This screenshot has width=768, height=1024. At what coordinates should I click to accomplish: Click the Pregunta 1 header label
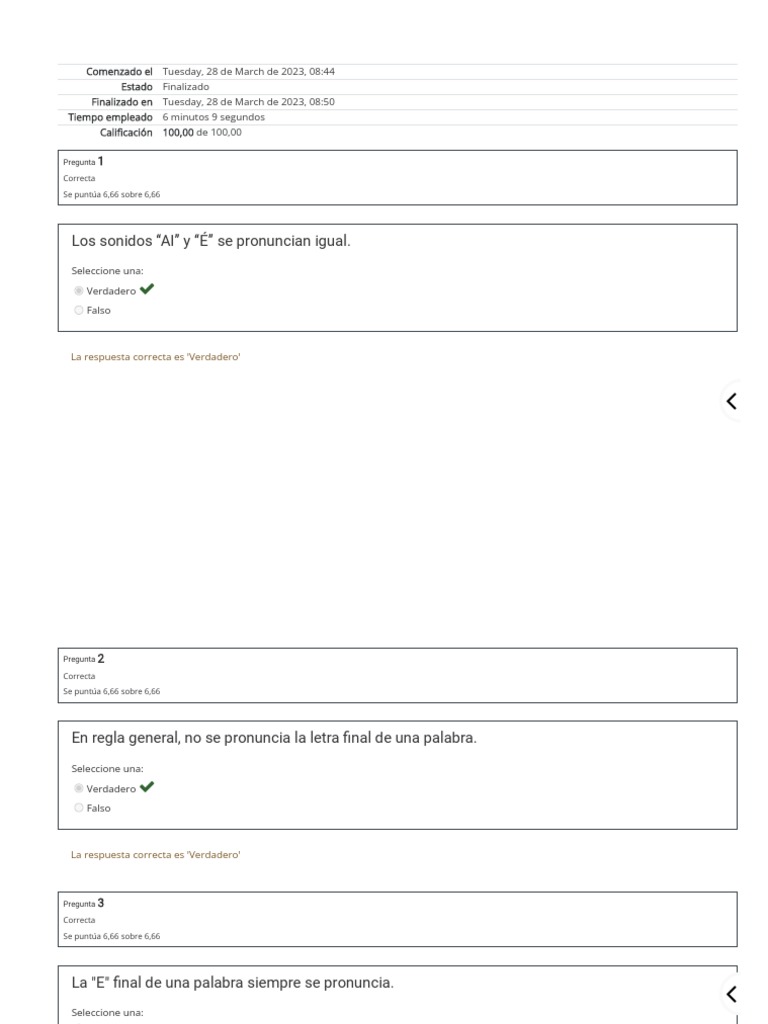[x=83, y=161]
